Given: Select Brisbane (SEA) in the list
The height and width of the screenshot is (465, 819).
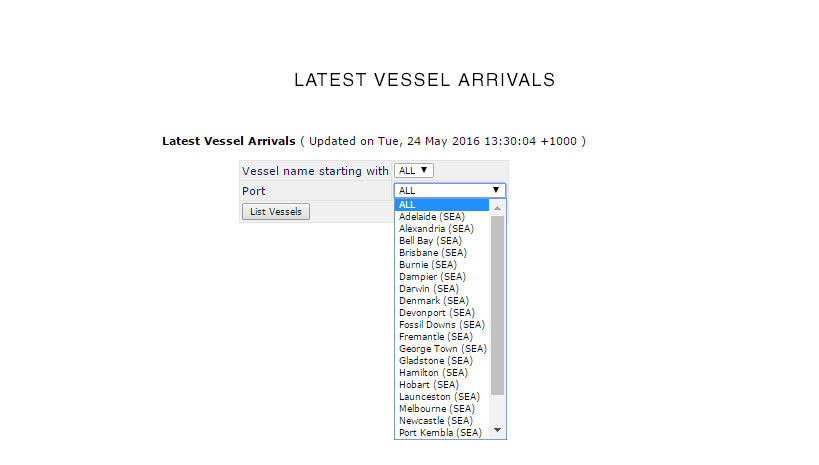Looking at the screenshot, I should pos(431,252).
